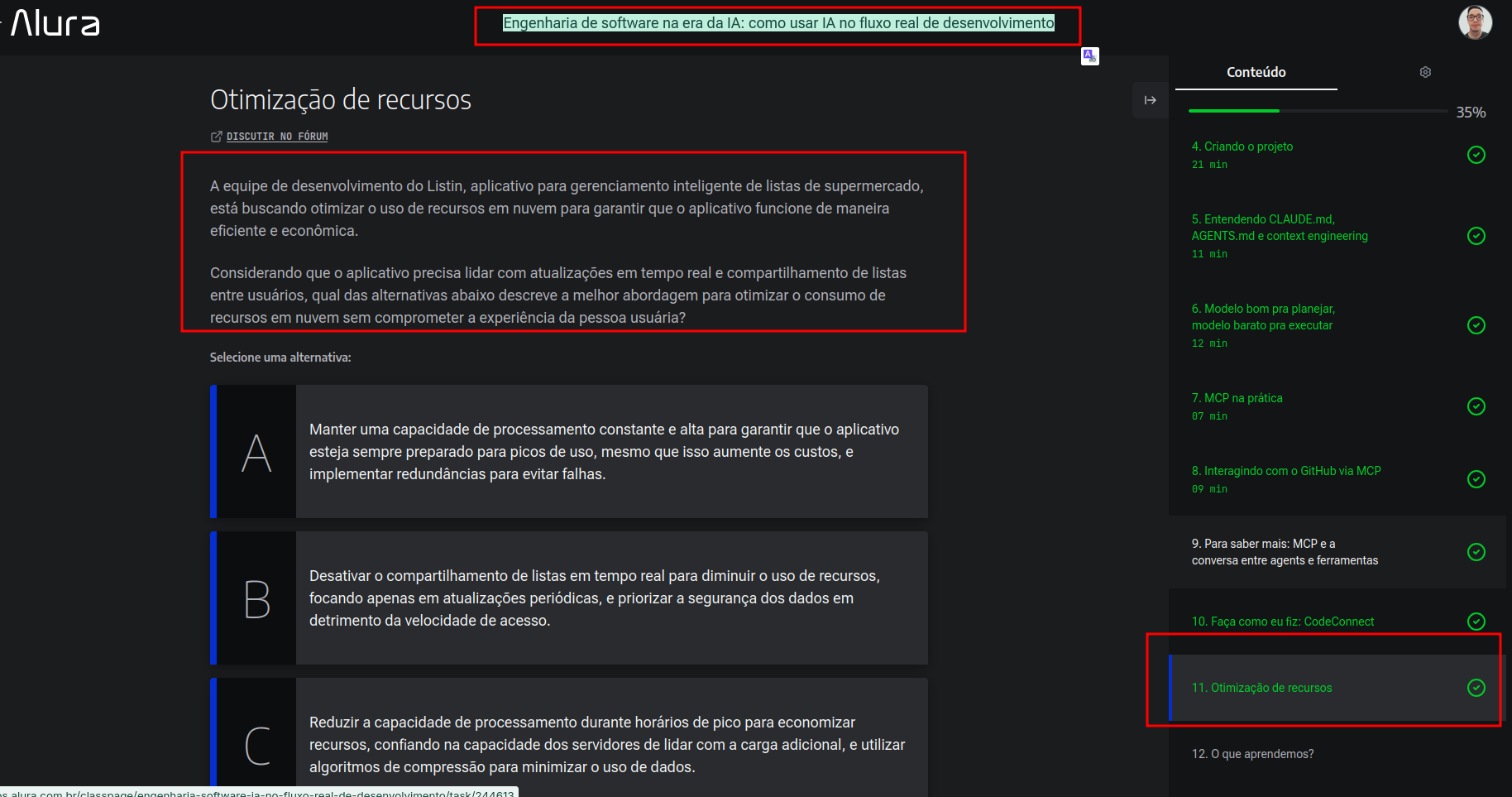Viewport: 1512px width, 797px height.
Task: Switch to the Conteúdo tab
Action: click(1256, 72)
